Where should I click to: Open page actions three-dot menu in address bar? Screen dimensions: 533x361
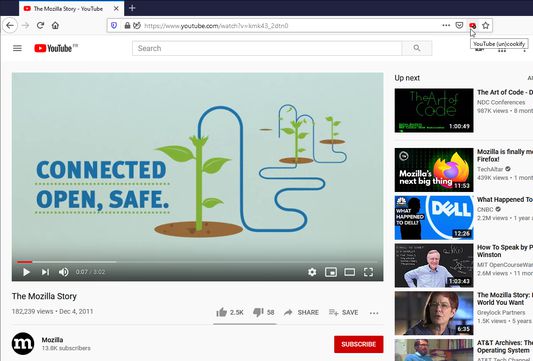point(446,25)
